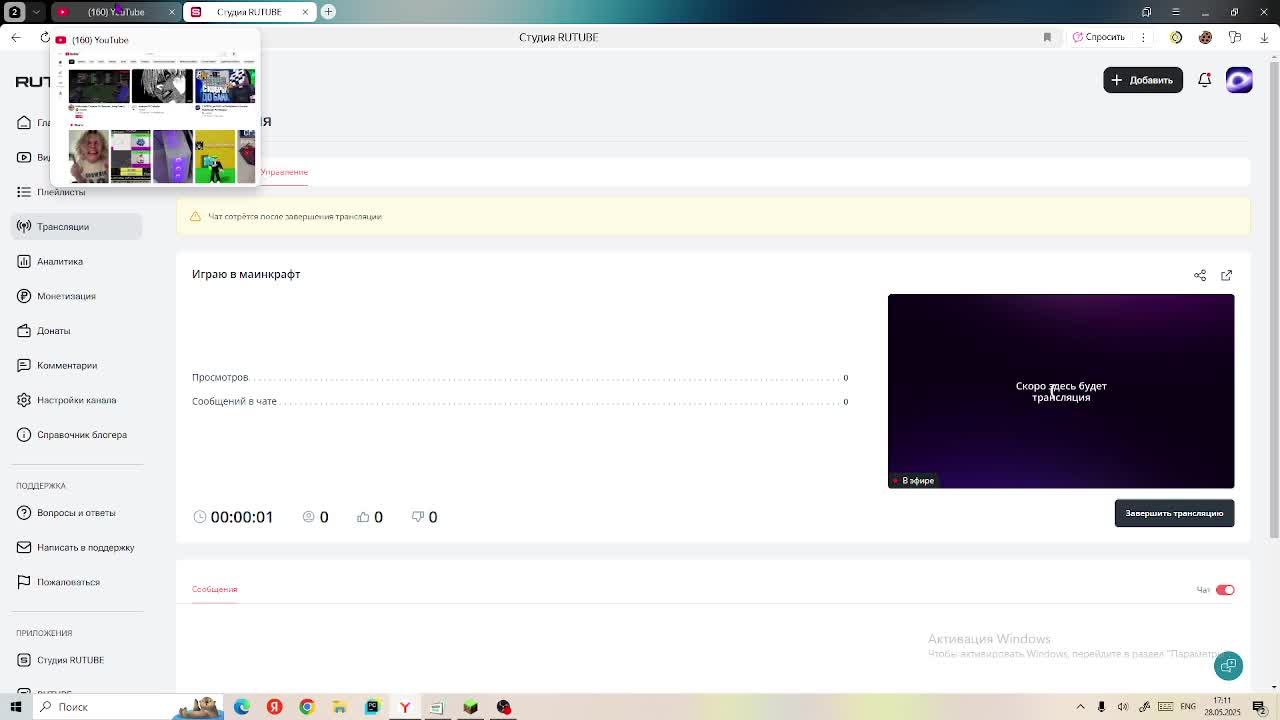
Task: Open Вопросы и ответы support link
Action: tap(76, 513)
